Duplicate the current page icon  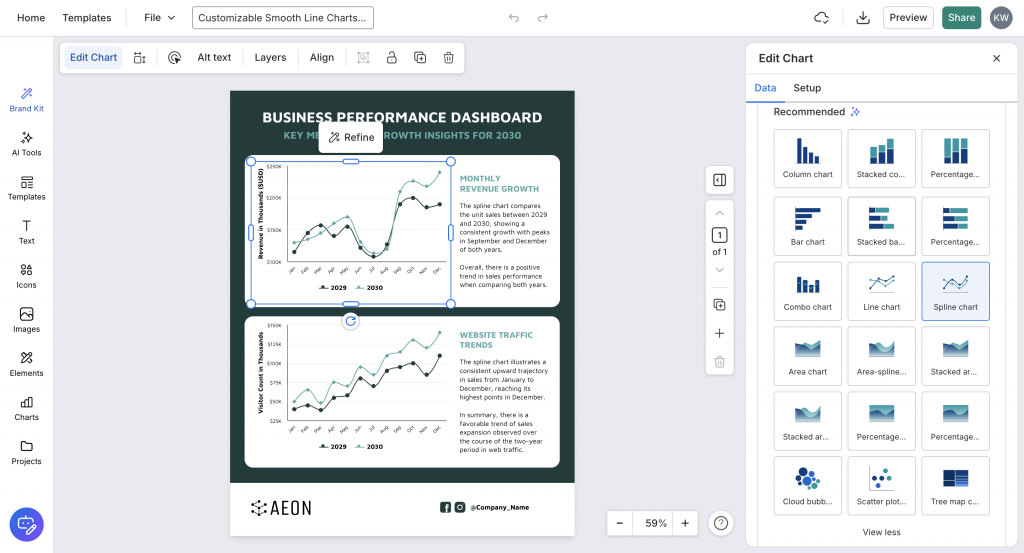[719, 305]
